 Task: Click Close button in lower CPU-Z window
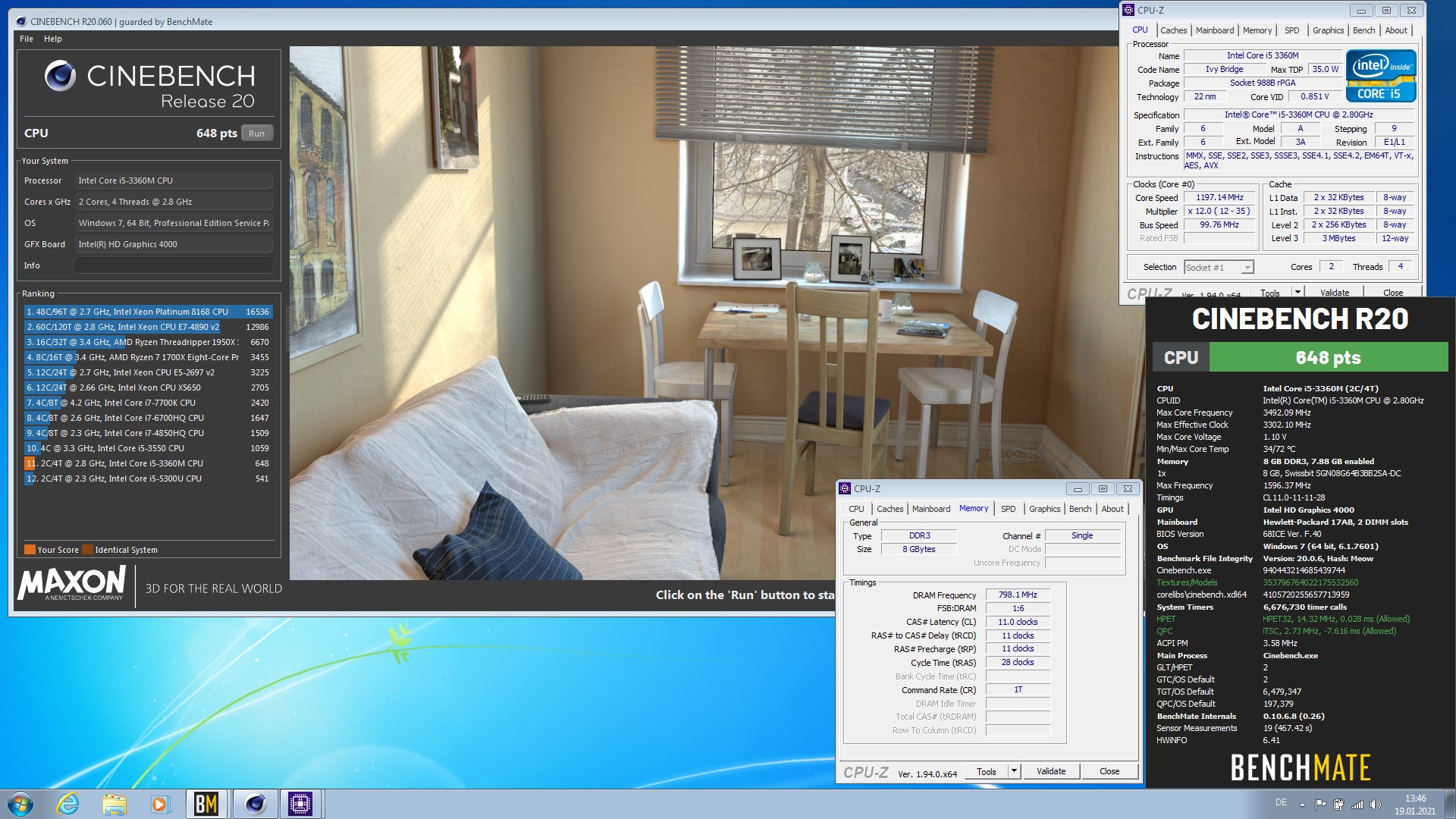point(1109,771)
